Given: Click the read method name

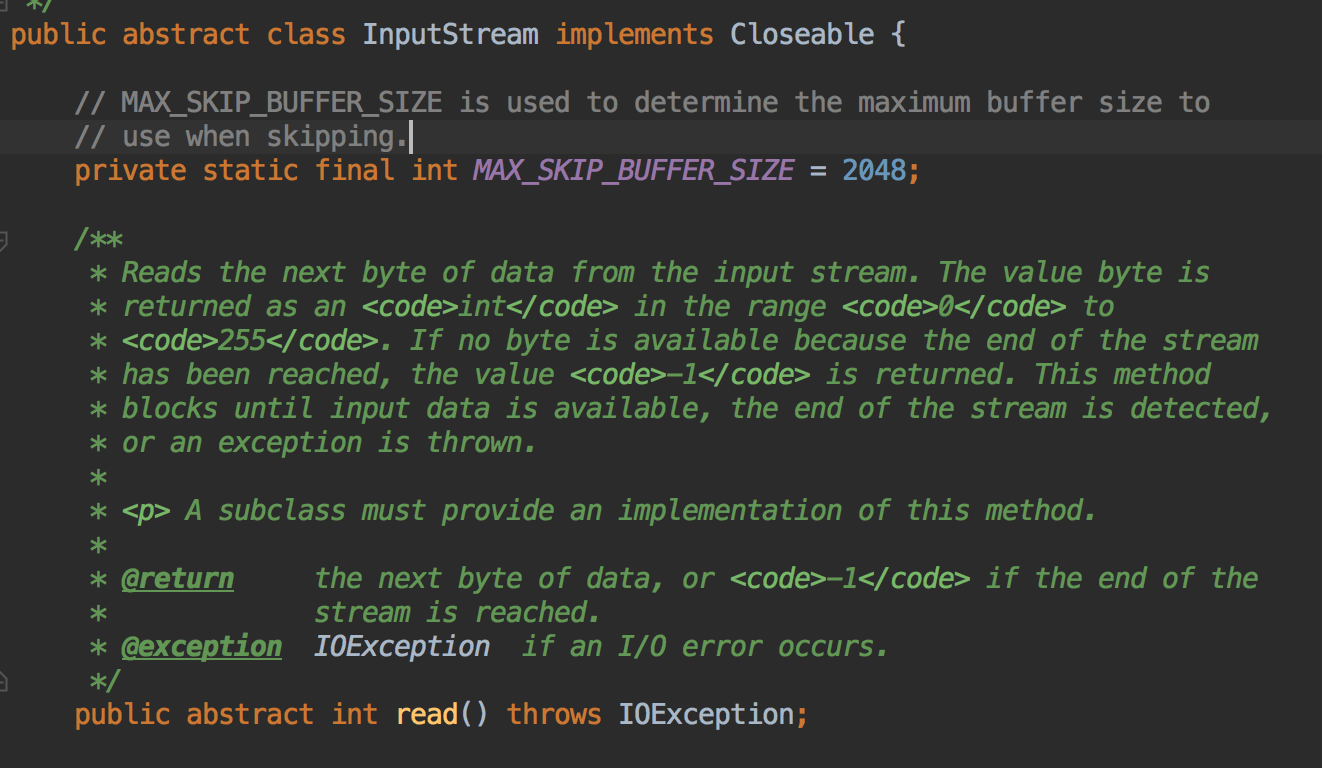Looking at the screenshot, I should pos(427,714).
